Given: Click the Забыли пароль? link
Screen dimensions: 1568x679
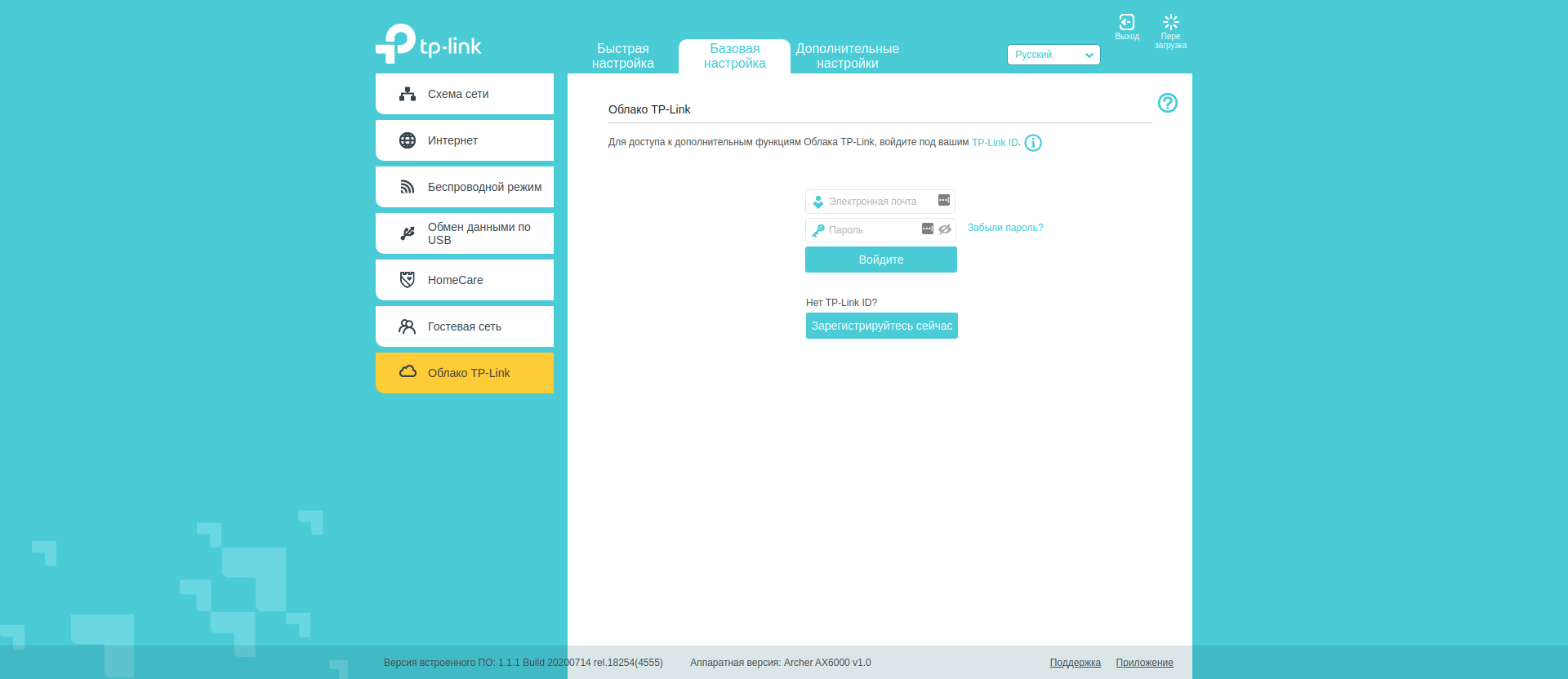Looking at the screenshot, I should coord(1004,228).
